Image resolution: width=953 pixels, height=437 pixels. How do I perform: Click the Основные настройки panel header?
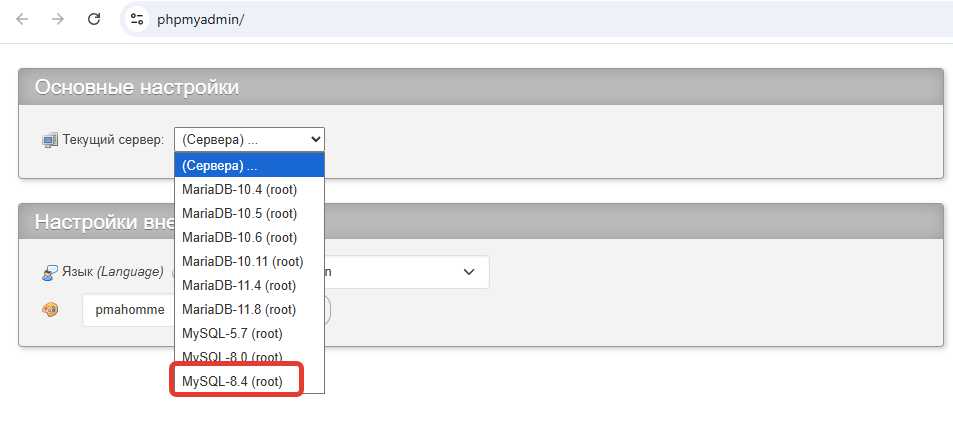pyautogui.click(x=481, y=87)
